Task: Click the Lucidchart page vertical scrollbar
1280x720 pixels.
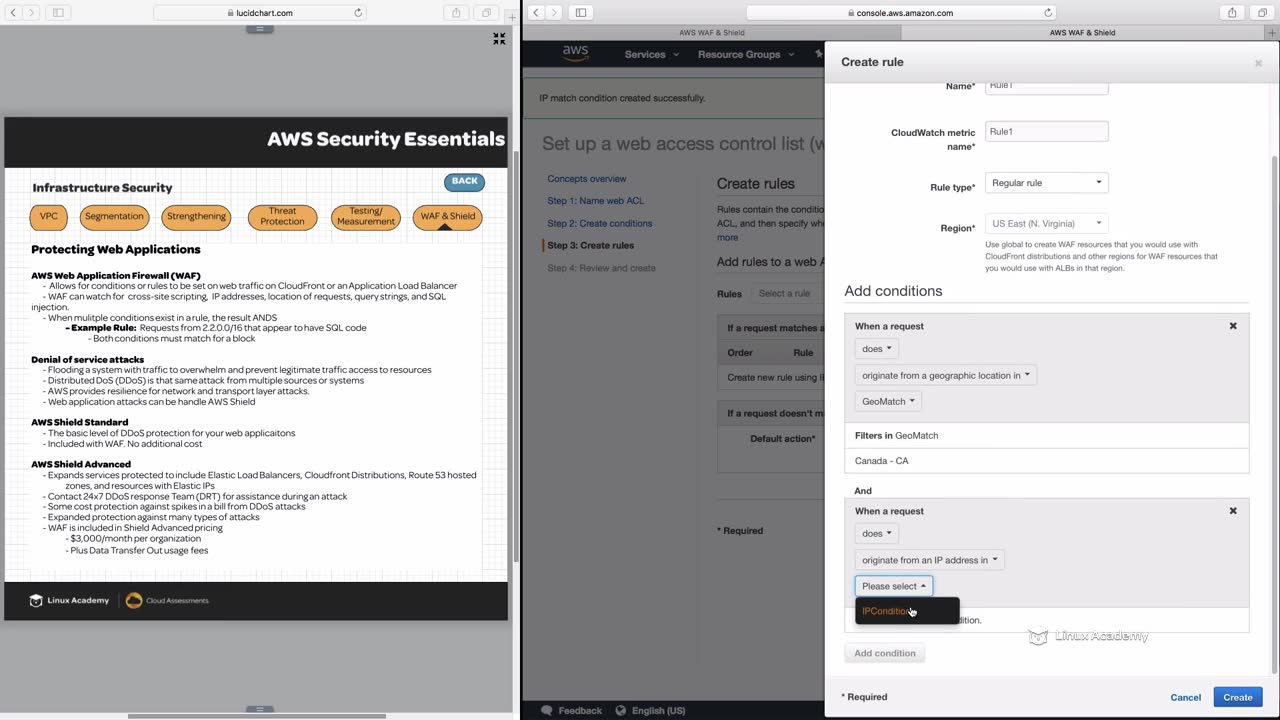Action: pyautogui.click(x=516, y=355)
